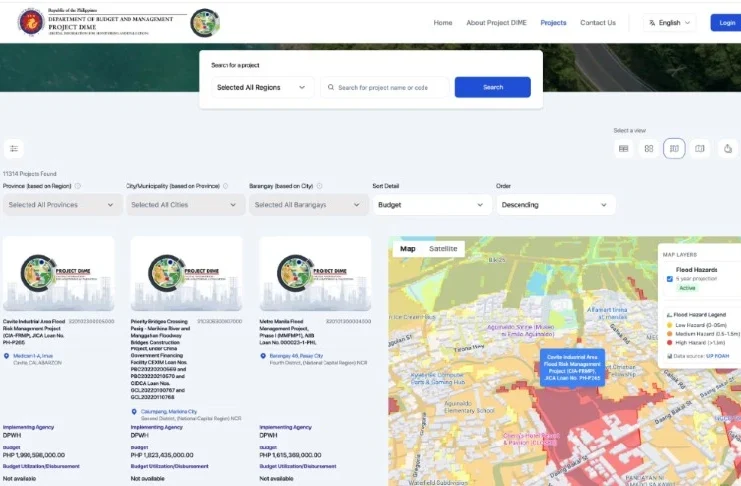Viewport: 741px width, 486px height.
Task: Click location pin beside Calumpang, Marikina City
Action: coord(134,412)
